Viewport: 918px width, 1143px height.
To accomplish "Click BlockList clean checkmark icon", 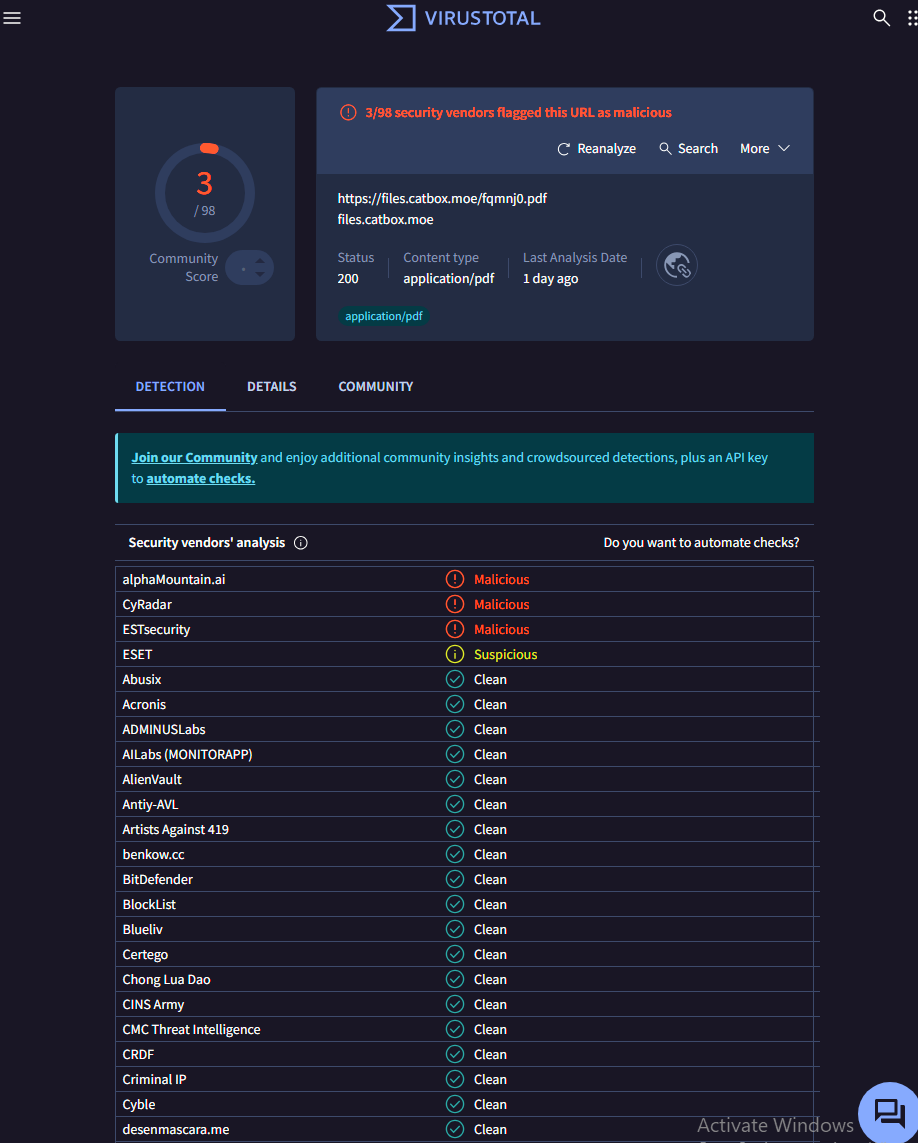I will pyautogui.click(x=455, y=905).
